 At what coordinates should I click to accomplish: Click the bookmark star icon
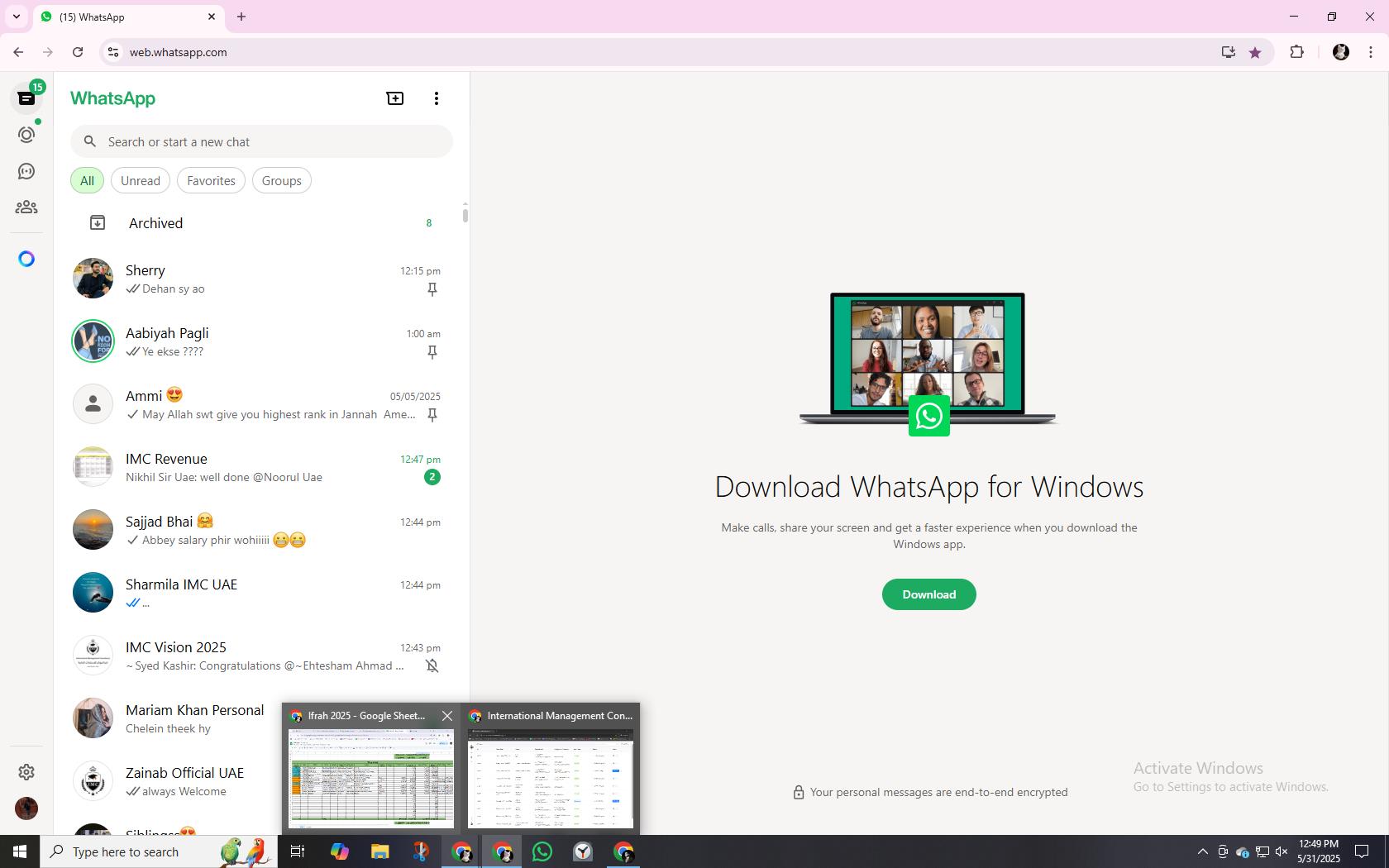click(1255, 52)
